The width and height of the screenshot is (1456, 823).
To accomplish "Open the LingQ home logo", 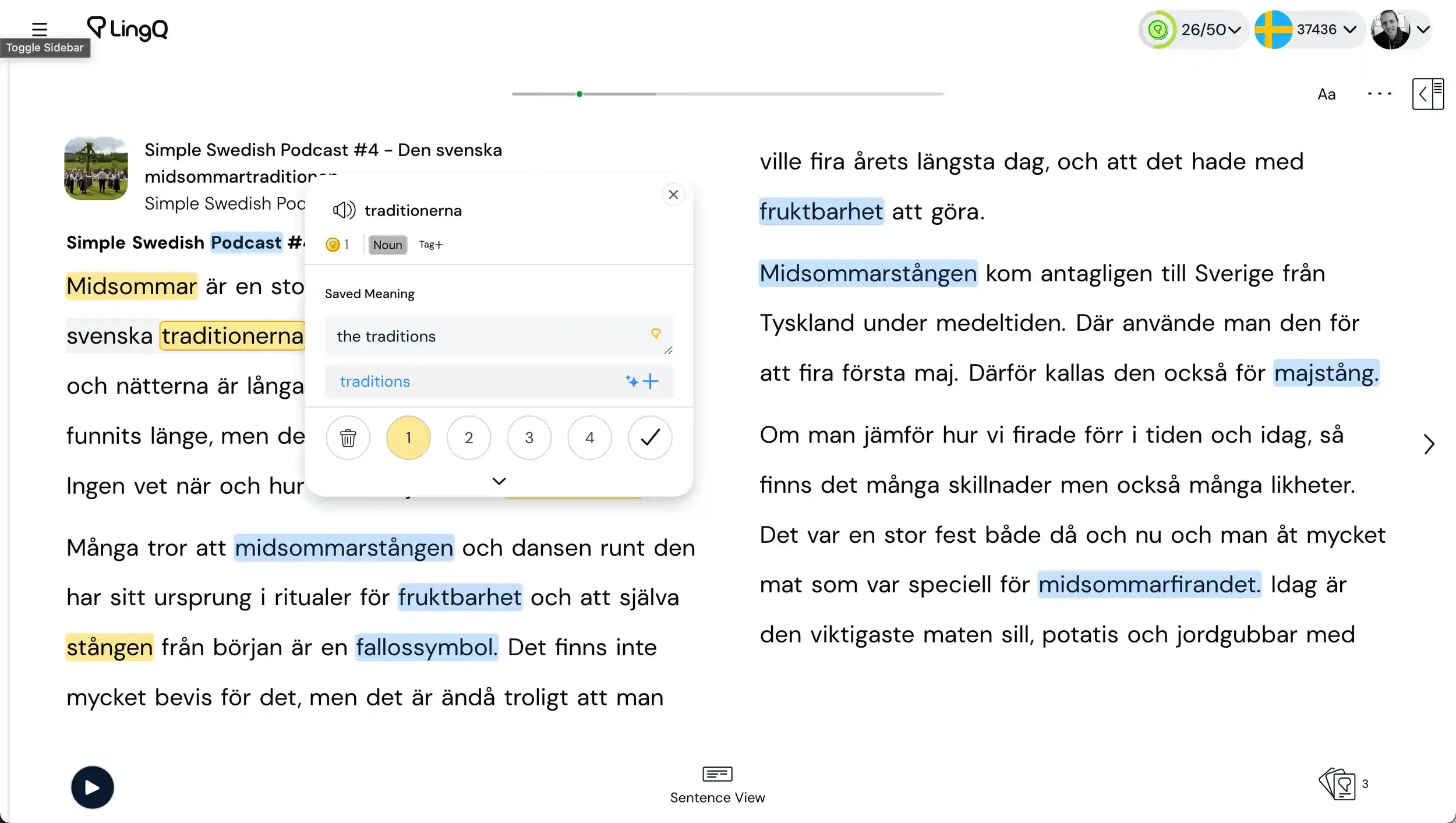I will point(127,28).
